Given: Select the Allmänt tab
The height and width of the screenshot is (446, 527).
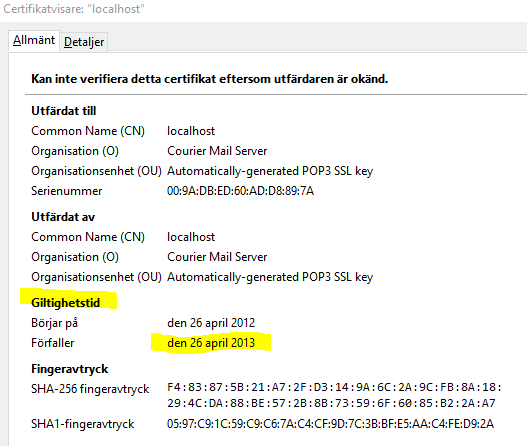Looking at the screenshot, I should [34, 40].
